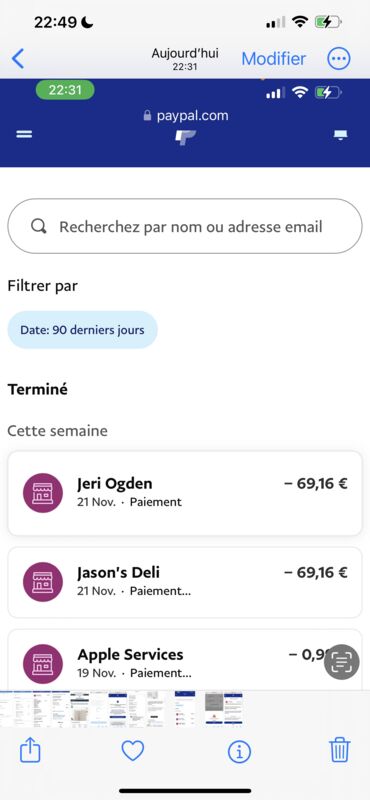Tap the paypal.com address bar
This screenshot has height=800, width=370.
click(186, 116)
